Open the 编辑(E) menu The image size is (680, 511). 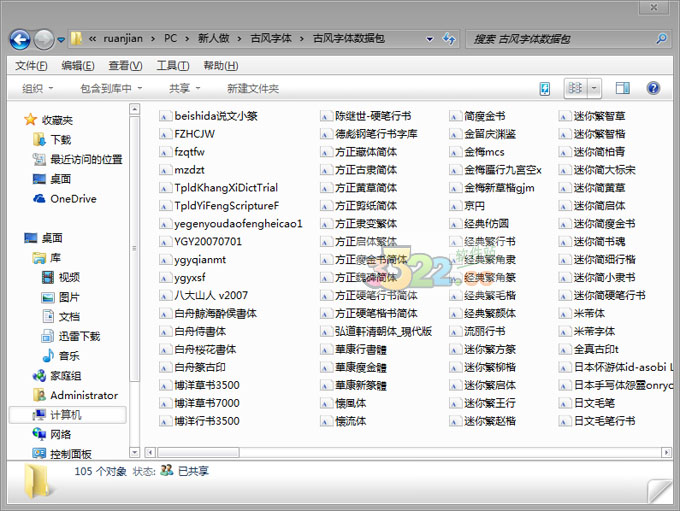click(x=78, y=66)
